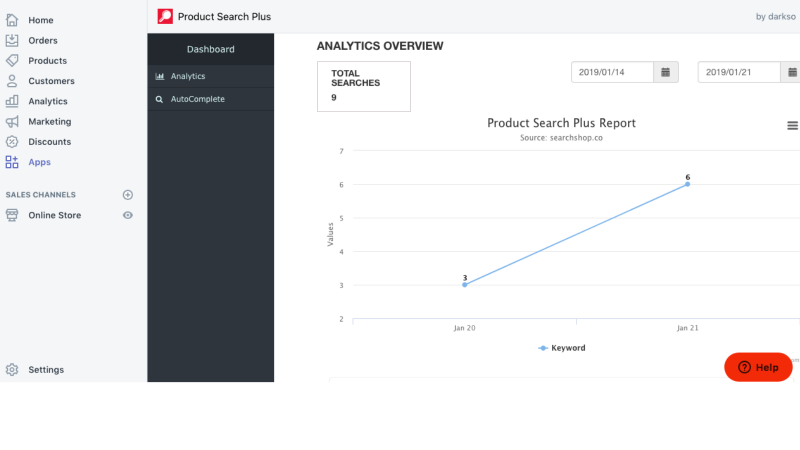Click the Home house icon
Screen dimensions: 800x450
click(12, 20)
